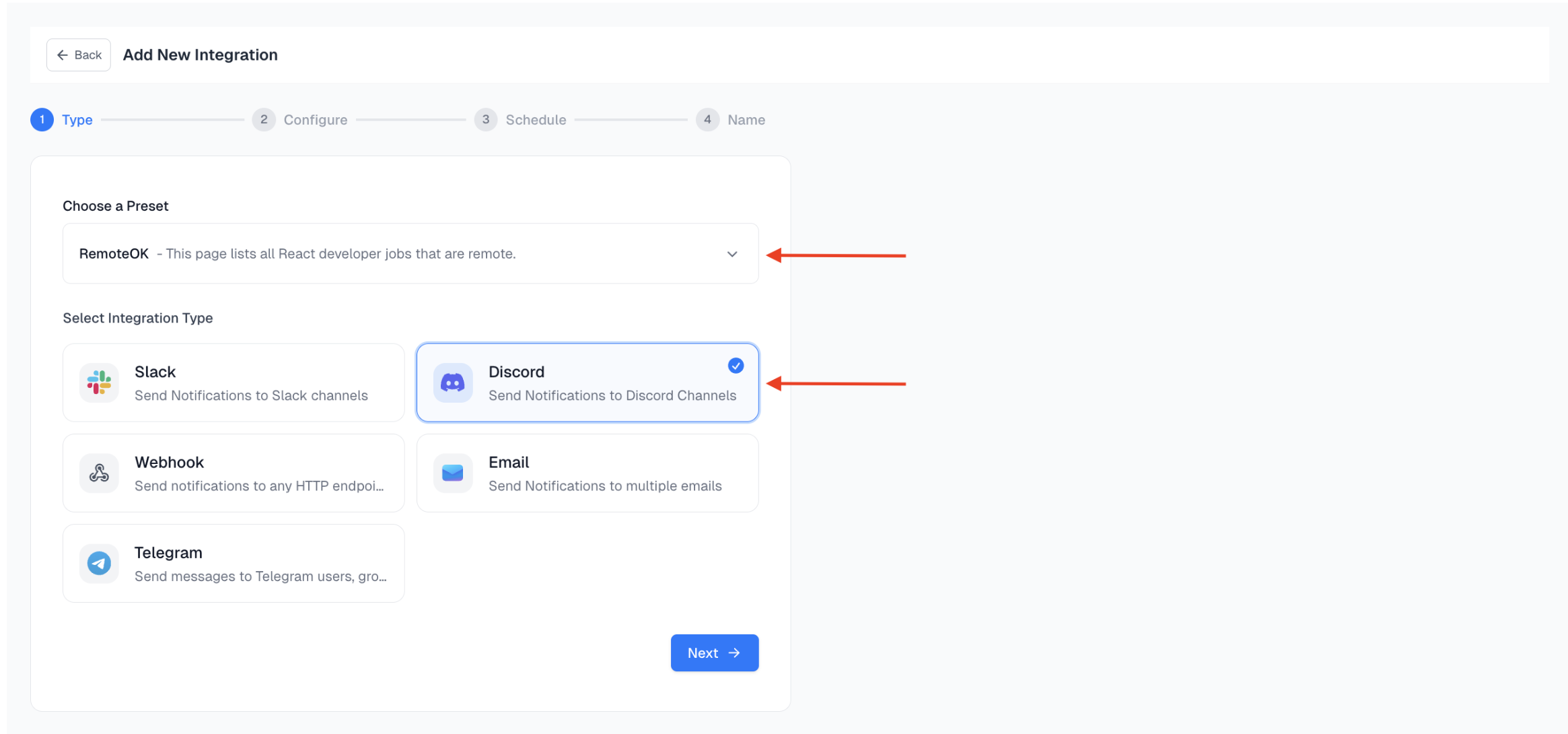
Task: Click the Slack integration icon
Action: point(99,382)
